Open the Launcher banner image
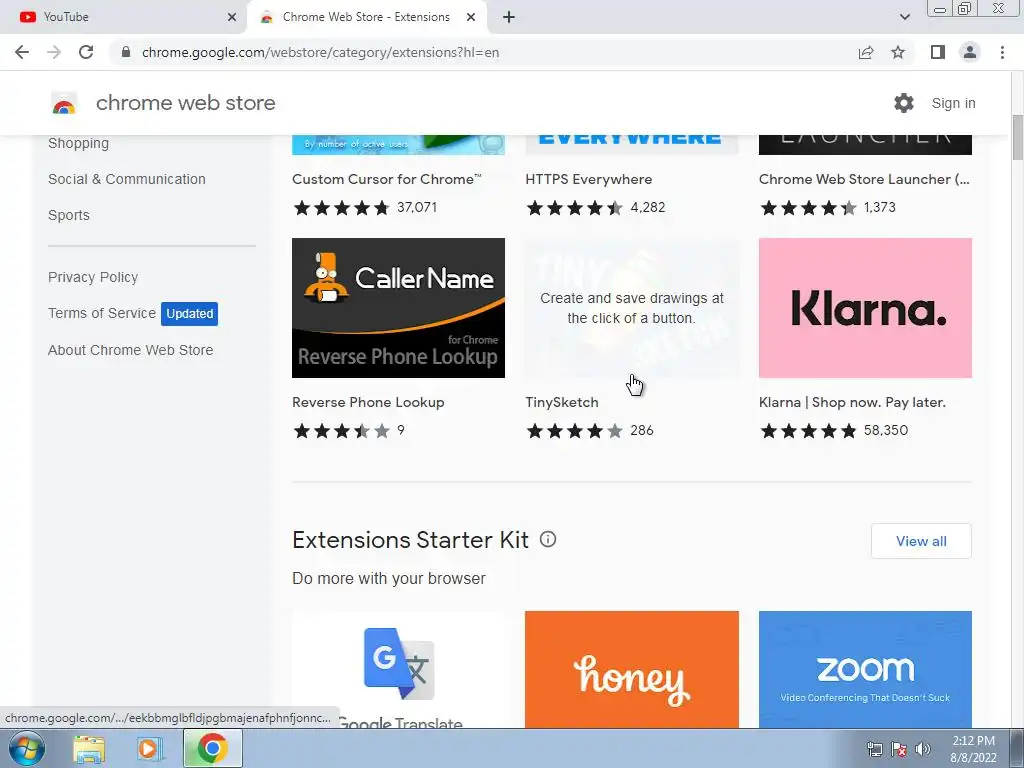The width and height of the screenshot is (1024, 768). point(865,144)
